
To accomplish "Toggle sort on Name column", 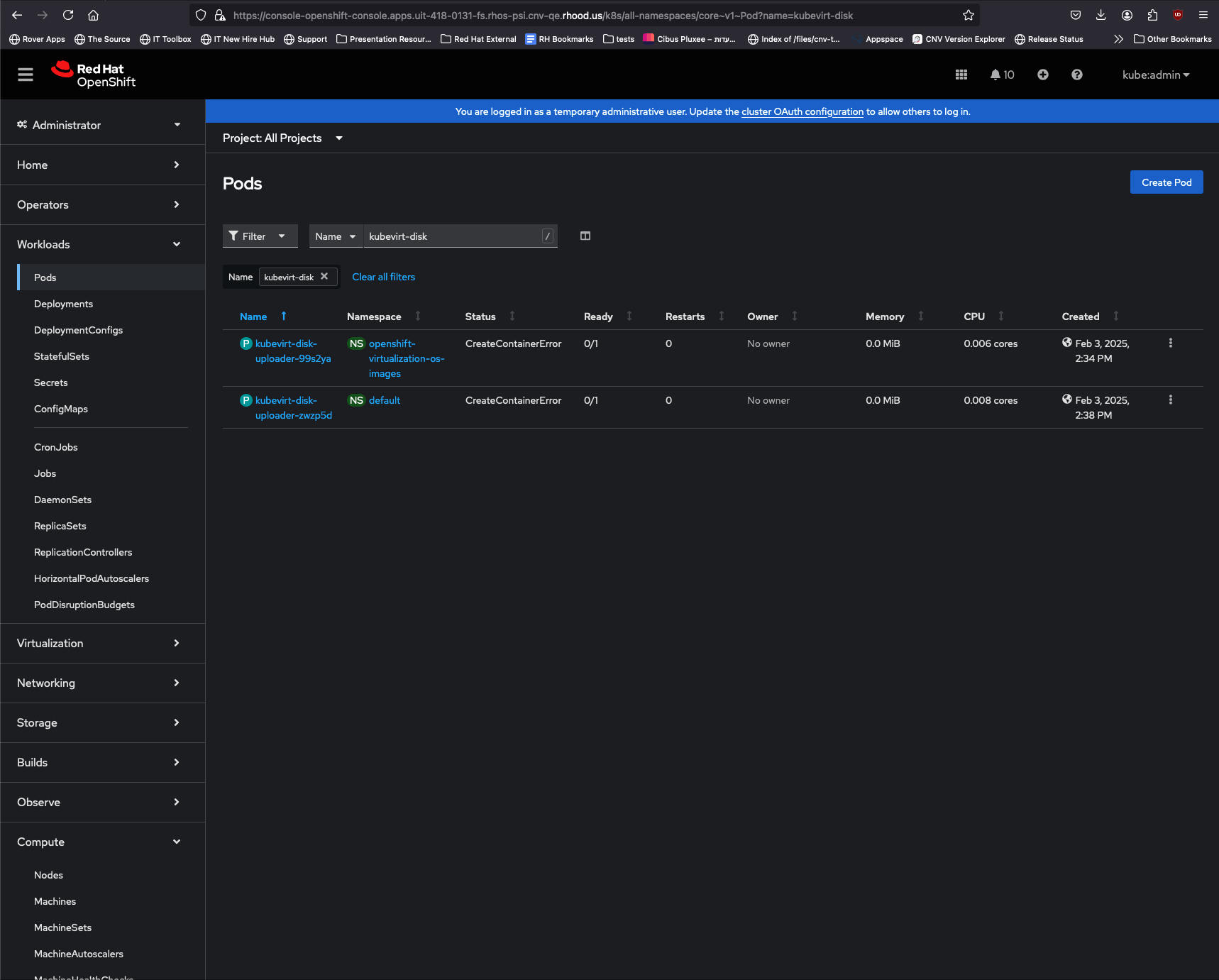I will coord(253,316).
